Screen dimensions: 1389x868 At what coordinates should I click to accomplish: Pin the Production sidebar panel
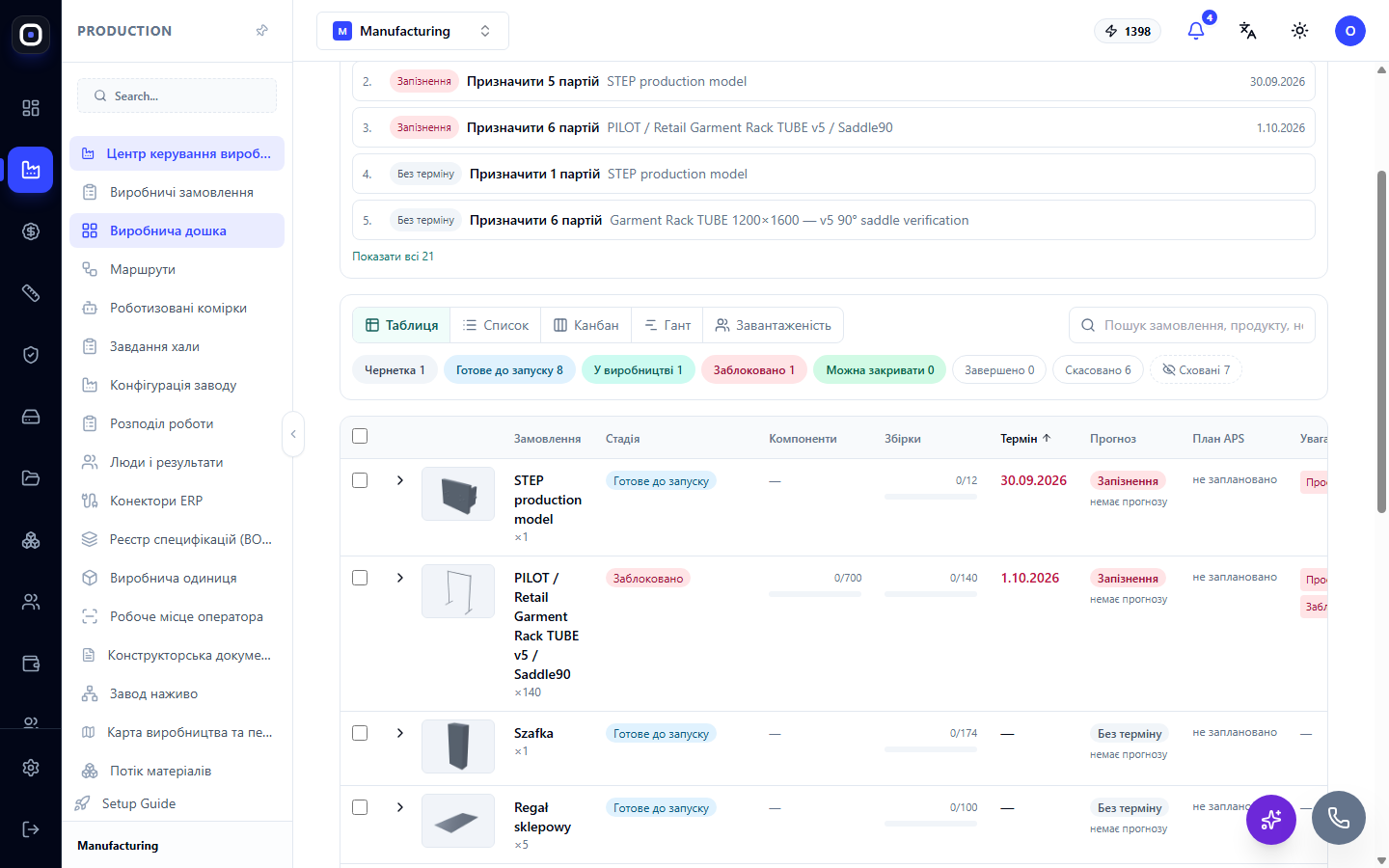click(262, 31)
